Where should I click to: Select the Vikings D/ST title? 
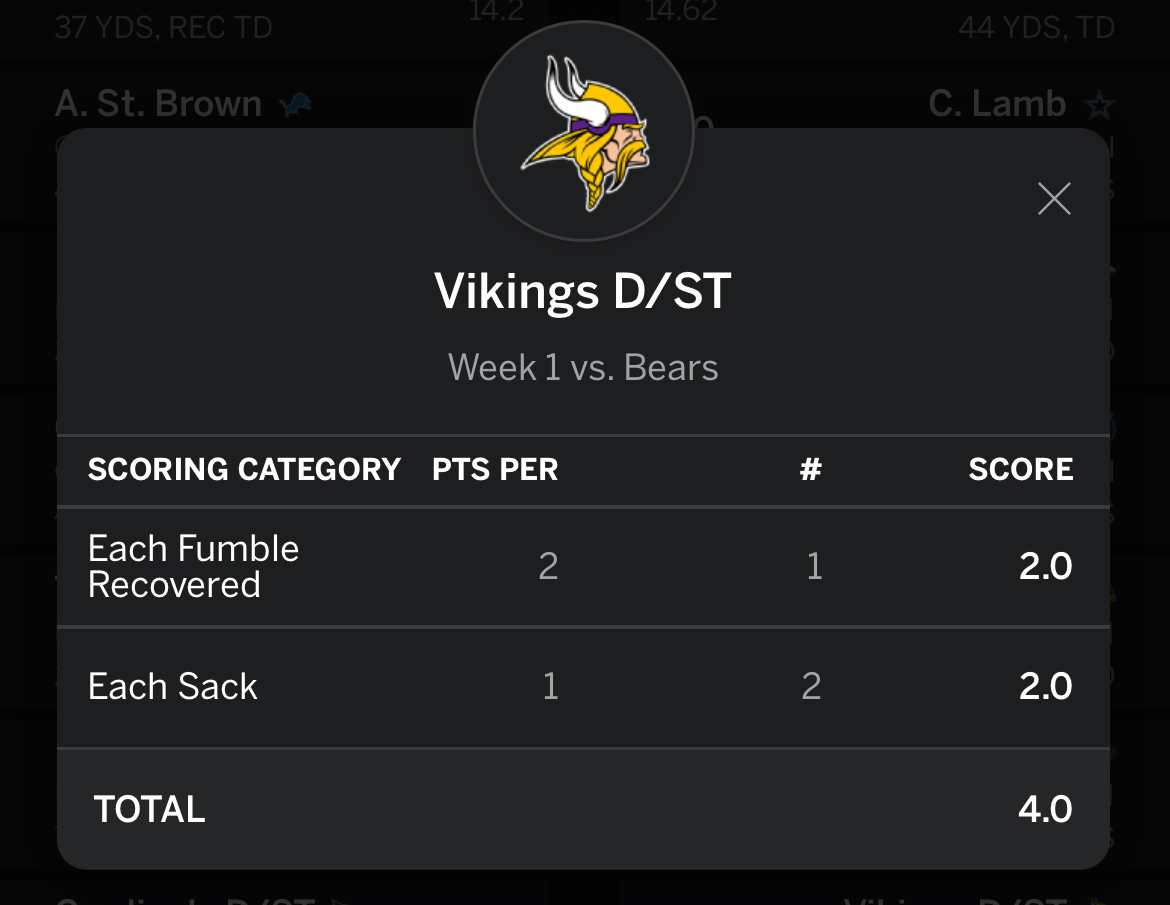coord(583,292)
